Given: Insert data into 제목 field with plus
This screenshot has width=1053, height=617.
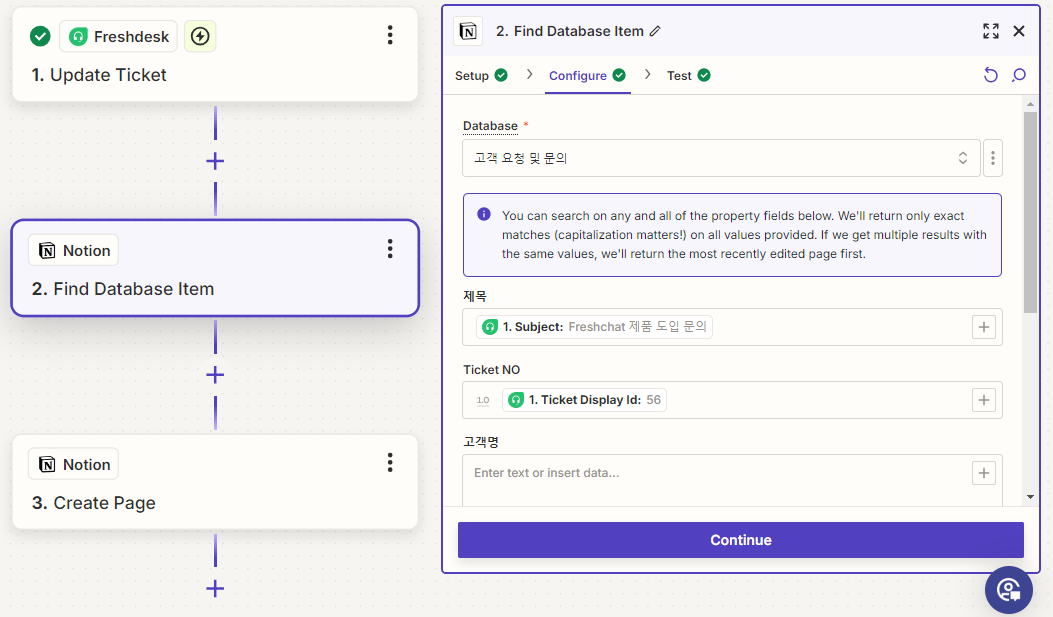Looking at the screenshot, I should tap(984, 327).
